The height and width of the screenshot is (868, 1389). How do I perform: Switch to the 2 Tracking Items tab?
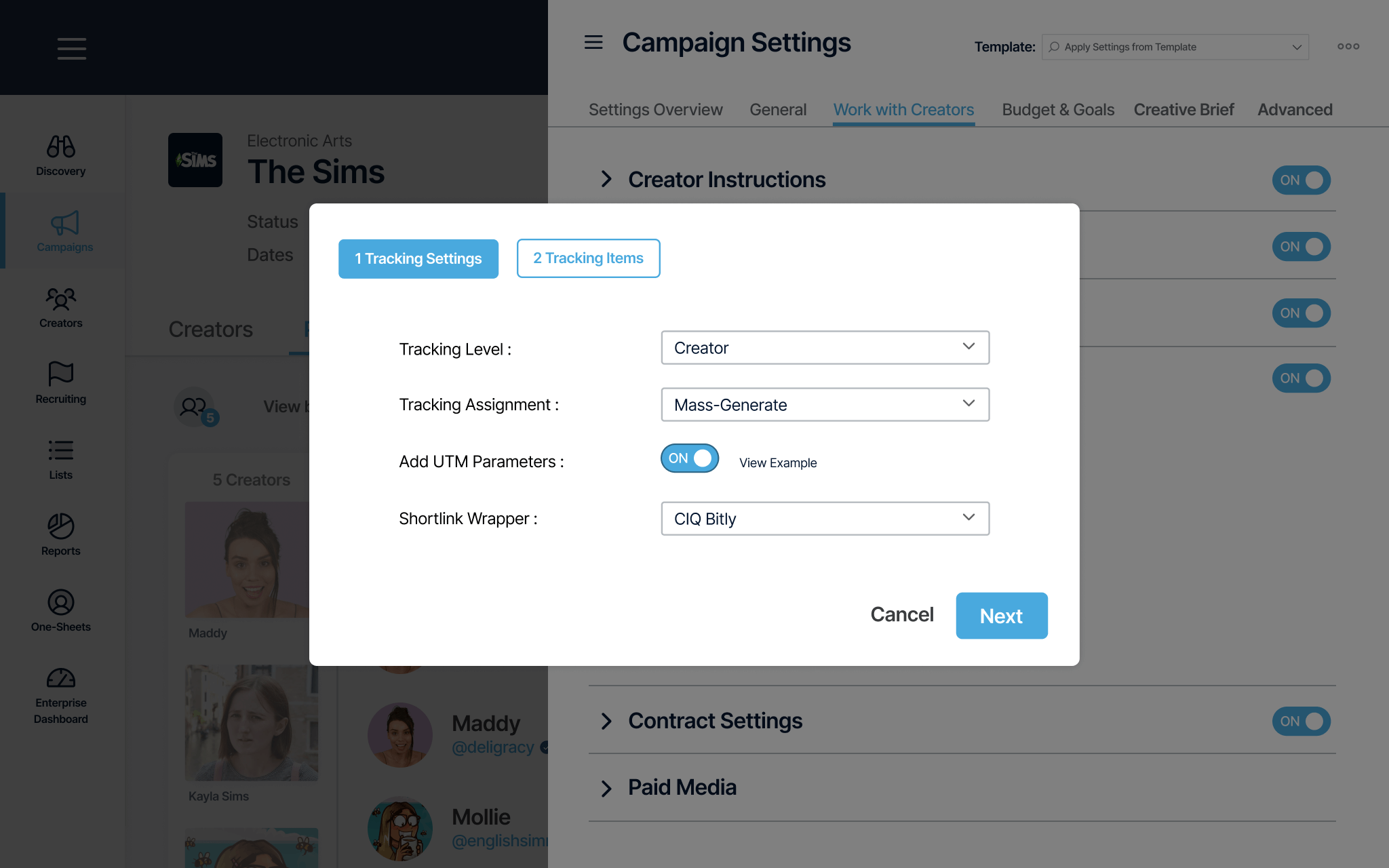[x=588, y=258]
